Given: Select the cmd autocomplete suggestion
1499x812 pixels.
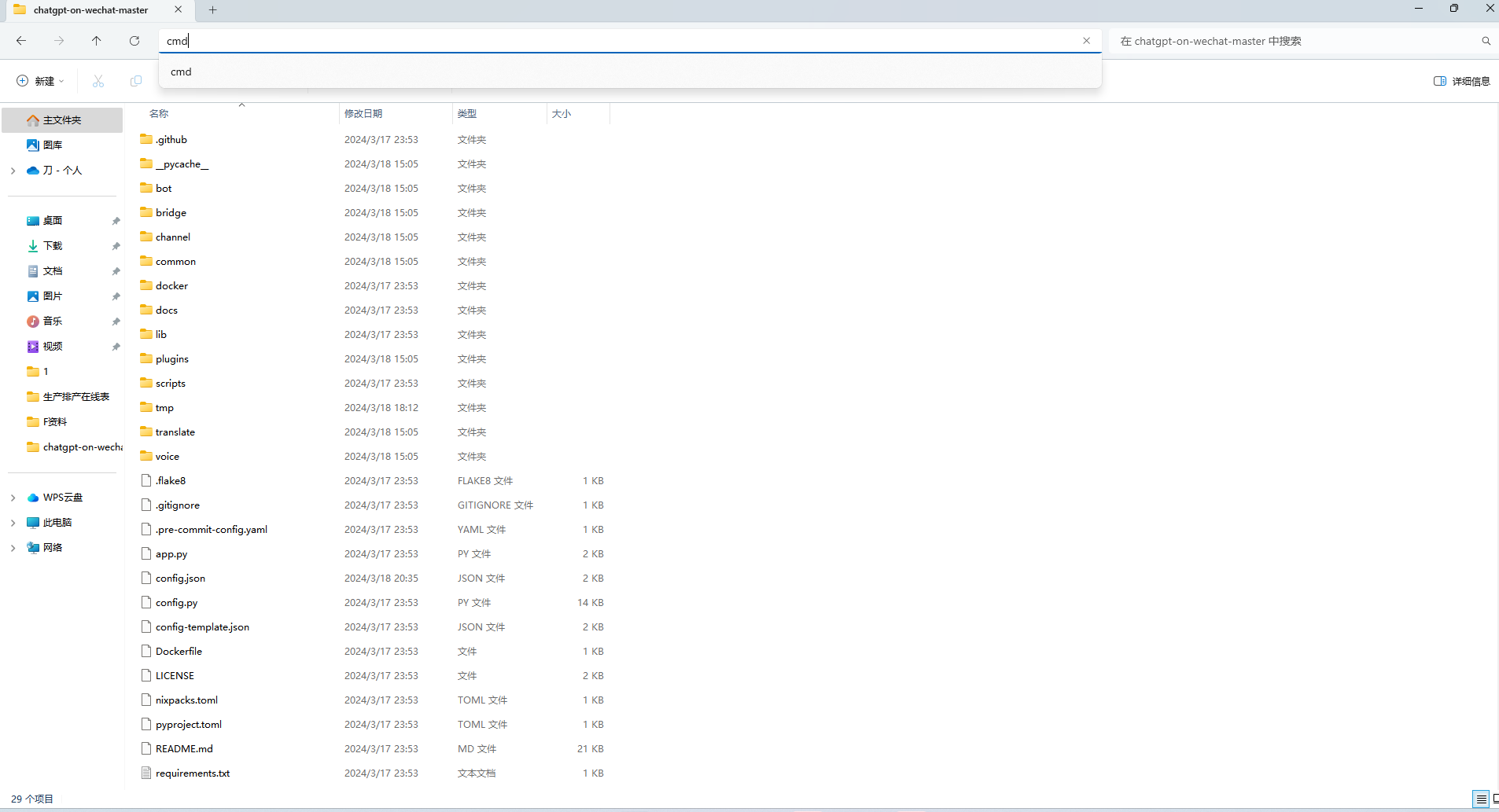Looking at the screenshot, I should click(x=182, y=72).
